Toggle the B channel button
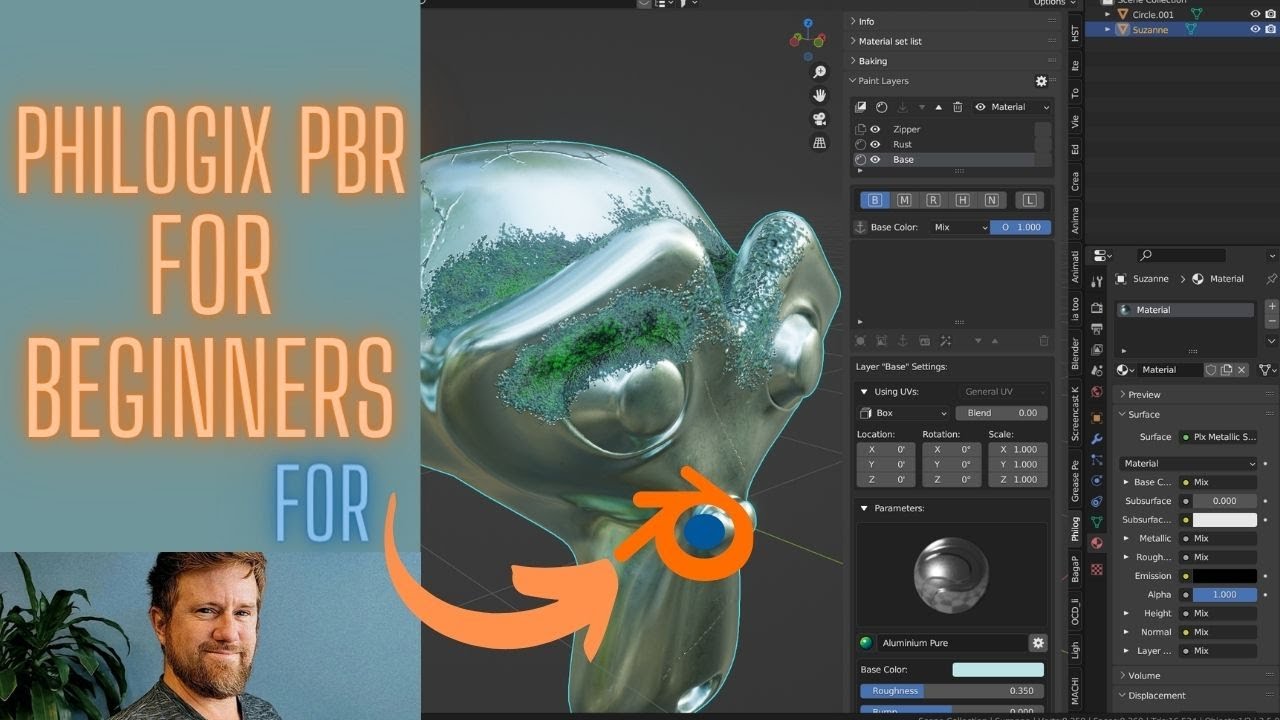 coord(875,200)
